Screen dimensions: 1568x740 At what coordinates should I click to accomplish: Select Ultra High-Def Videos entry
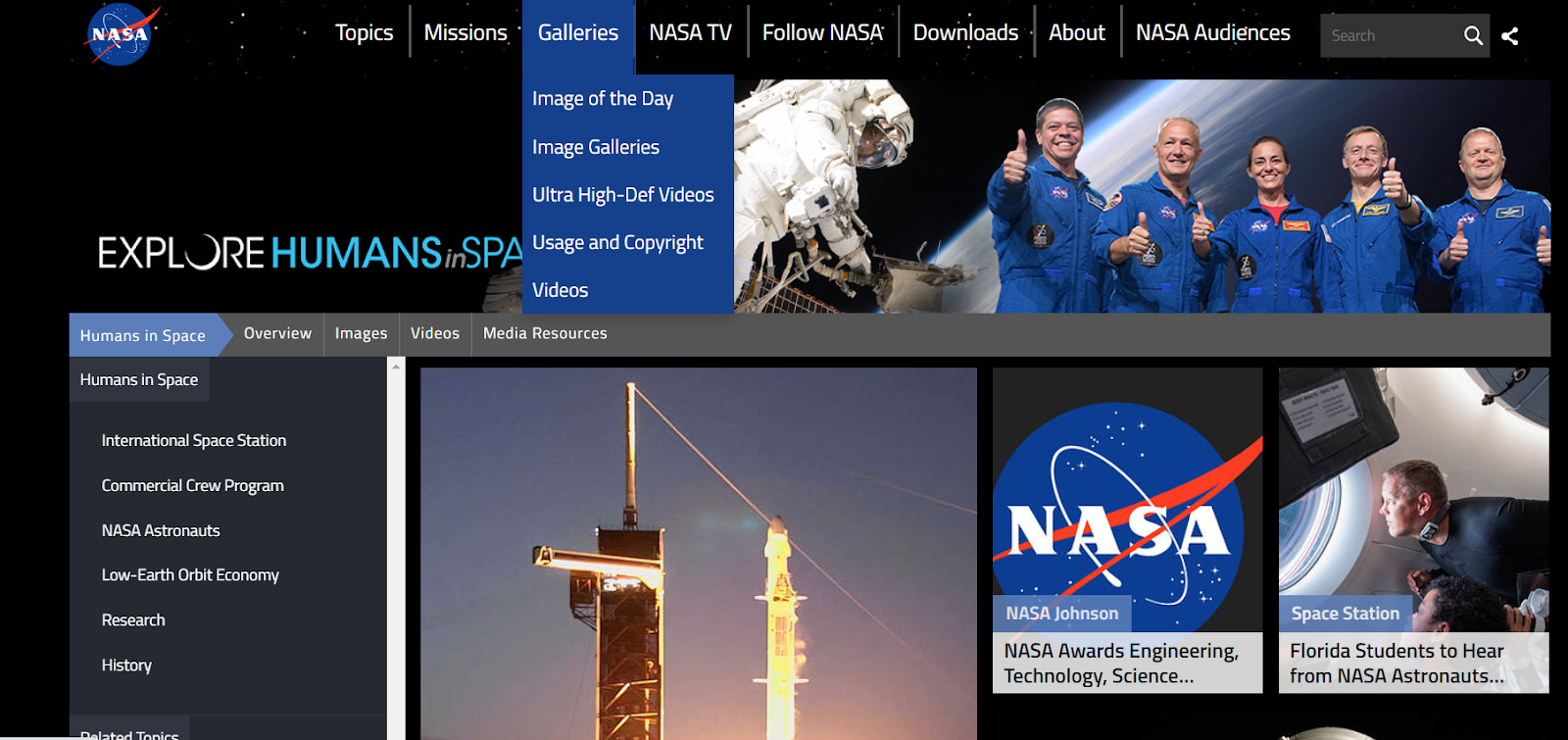623,195
